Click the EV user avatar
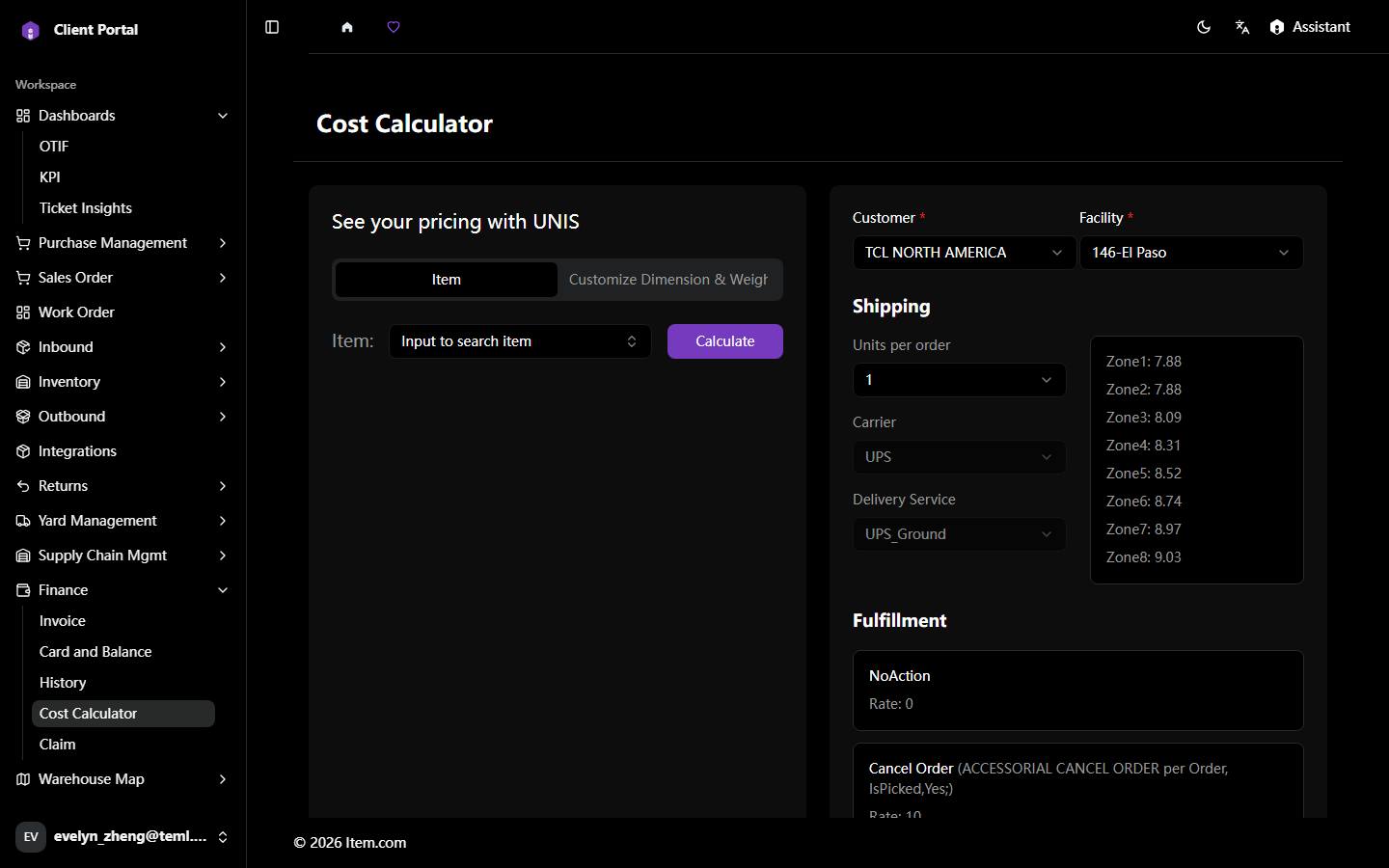 point(31,837)
